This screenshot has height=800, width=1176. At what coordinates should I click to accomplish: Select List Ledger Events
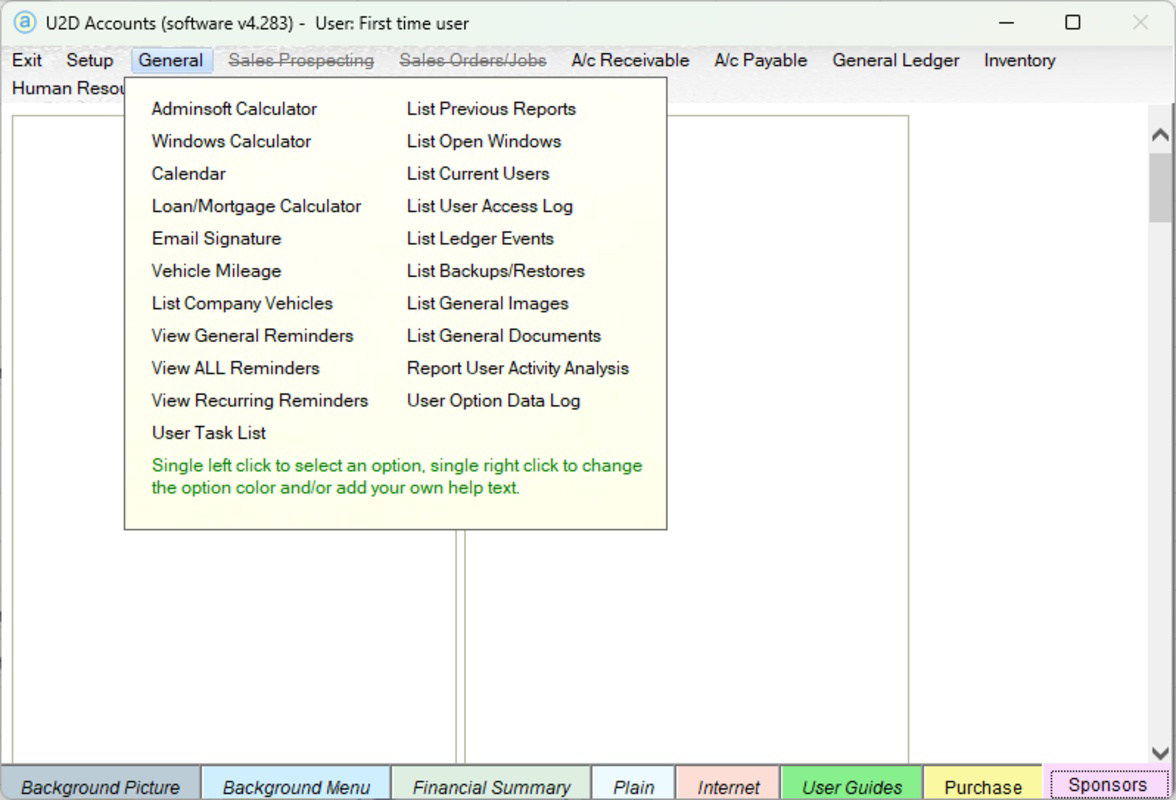[x=480, y=238]
